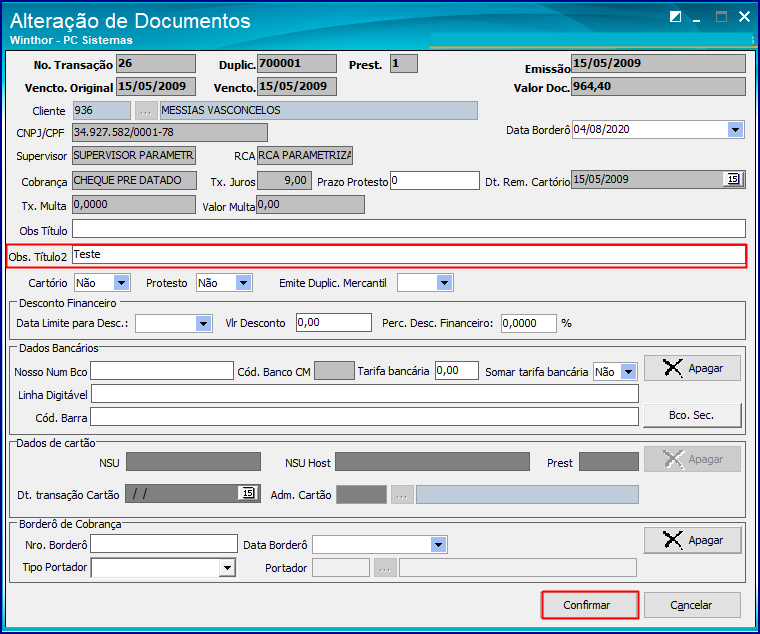Click the Perc. Desc. Financeiro input field
760x634 pixels.
[529, 323]
